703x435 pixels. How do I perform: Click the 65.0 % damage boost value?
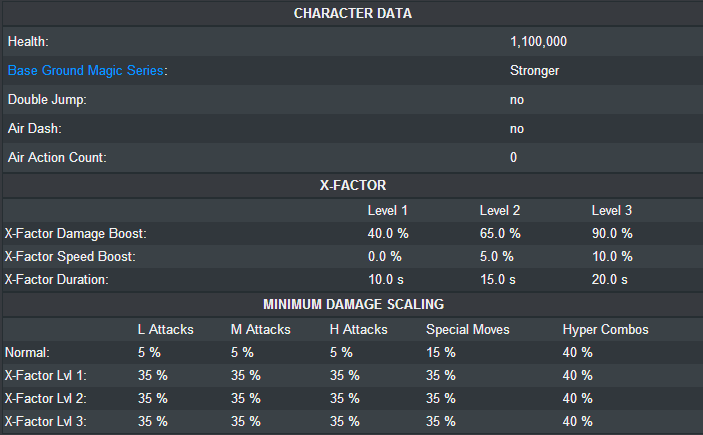pos(500,233)
